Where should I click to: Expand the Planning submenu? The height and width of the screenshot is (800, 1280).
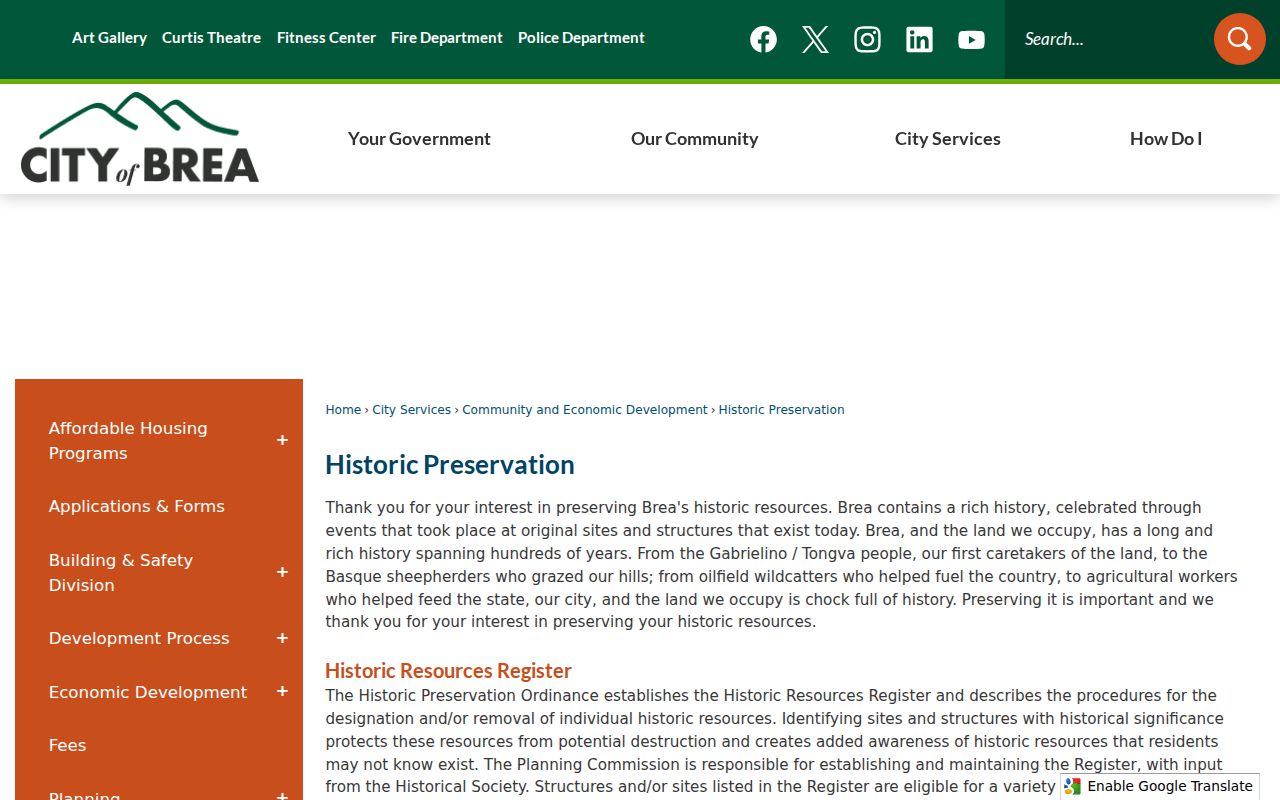pyautogui.click(x=282, y=796)
